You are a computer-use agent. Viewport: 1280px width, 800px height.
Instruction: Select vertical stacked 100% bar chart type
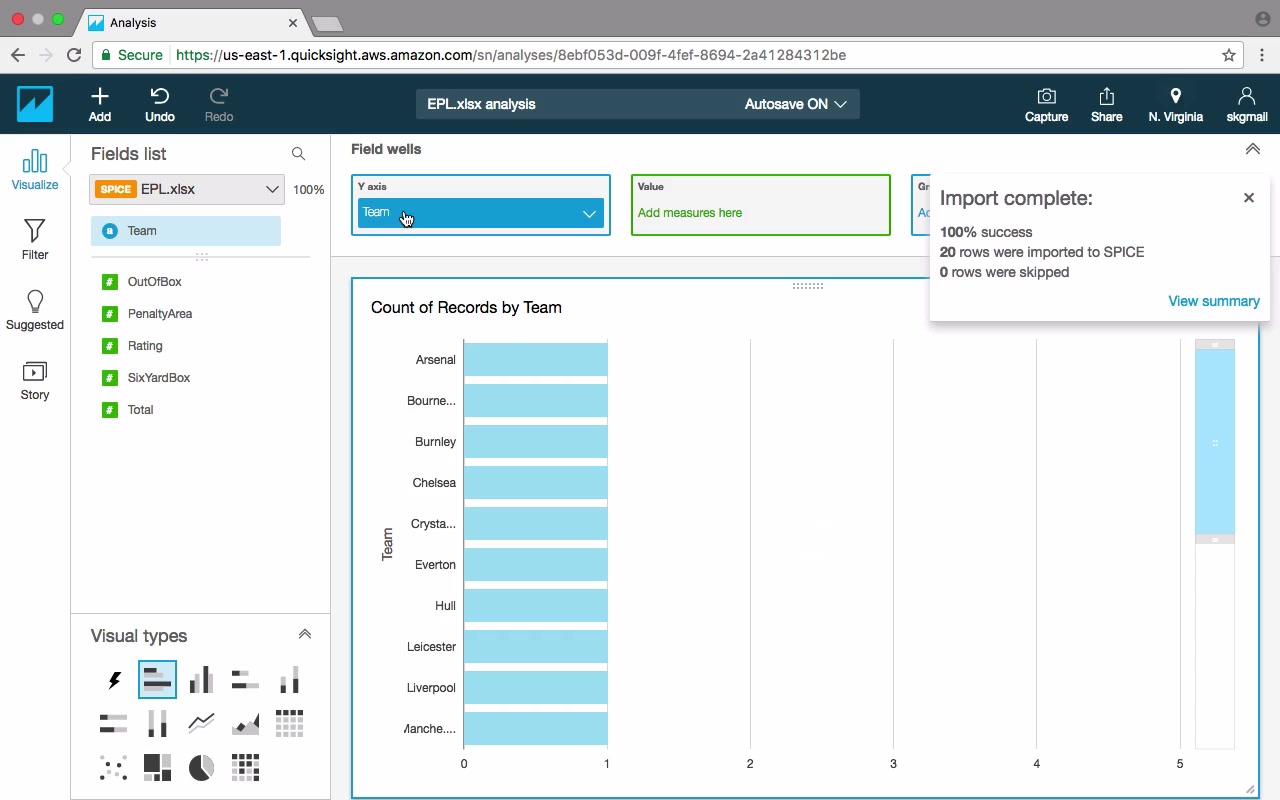(x=157, y=723)
